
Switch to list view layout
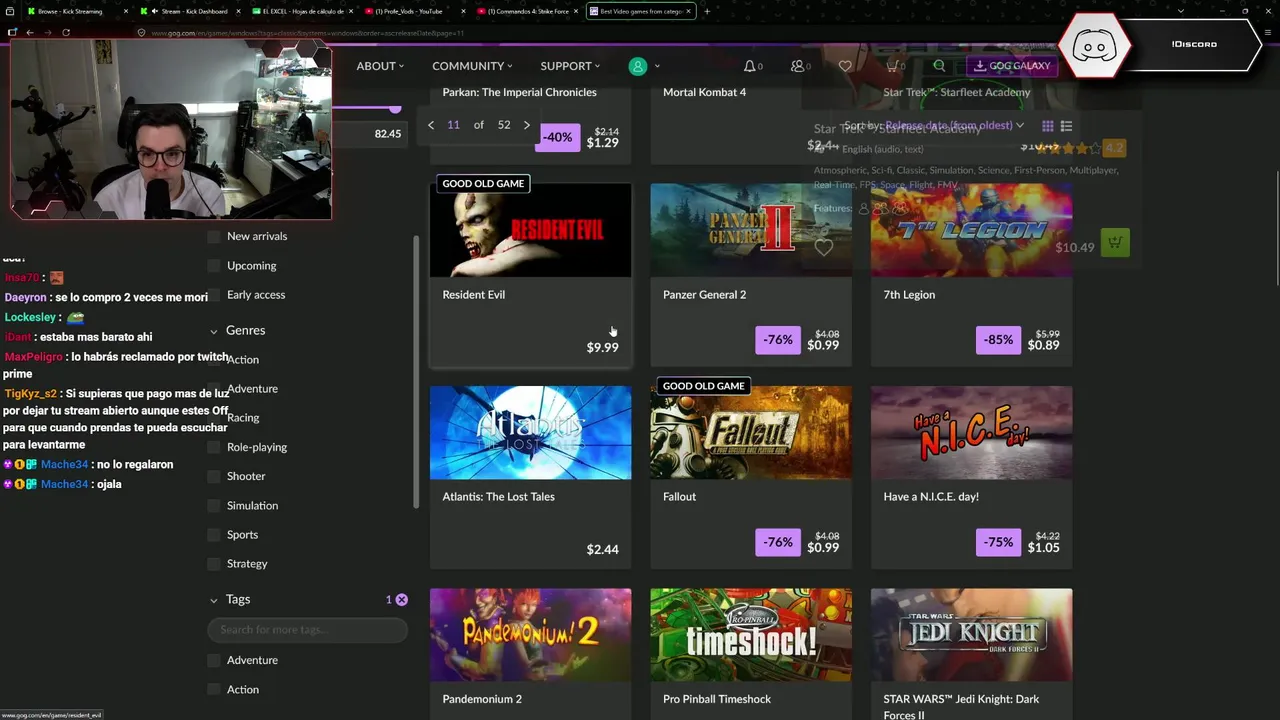[1066, 126]
